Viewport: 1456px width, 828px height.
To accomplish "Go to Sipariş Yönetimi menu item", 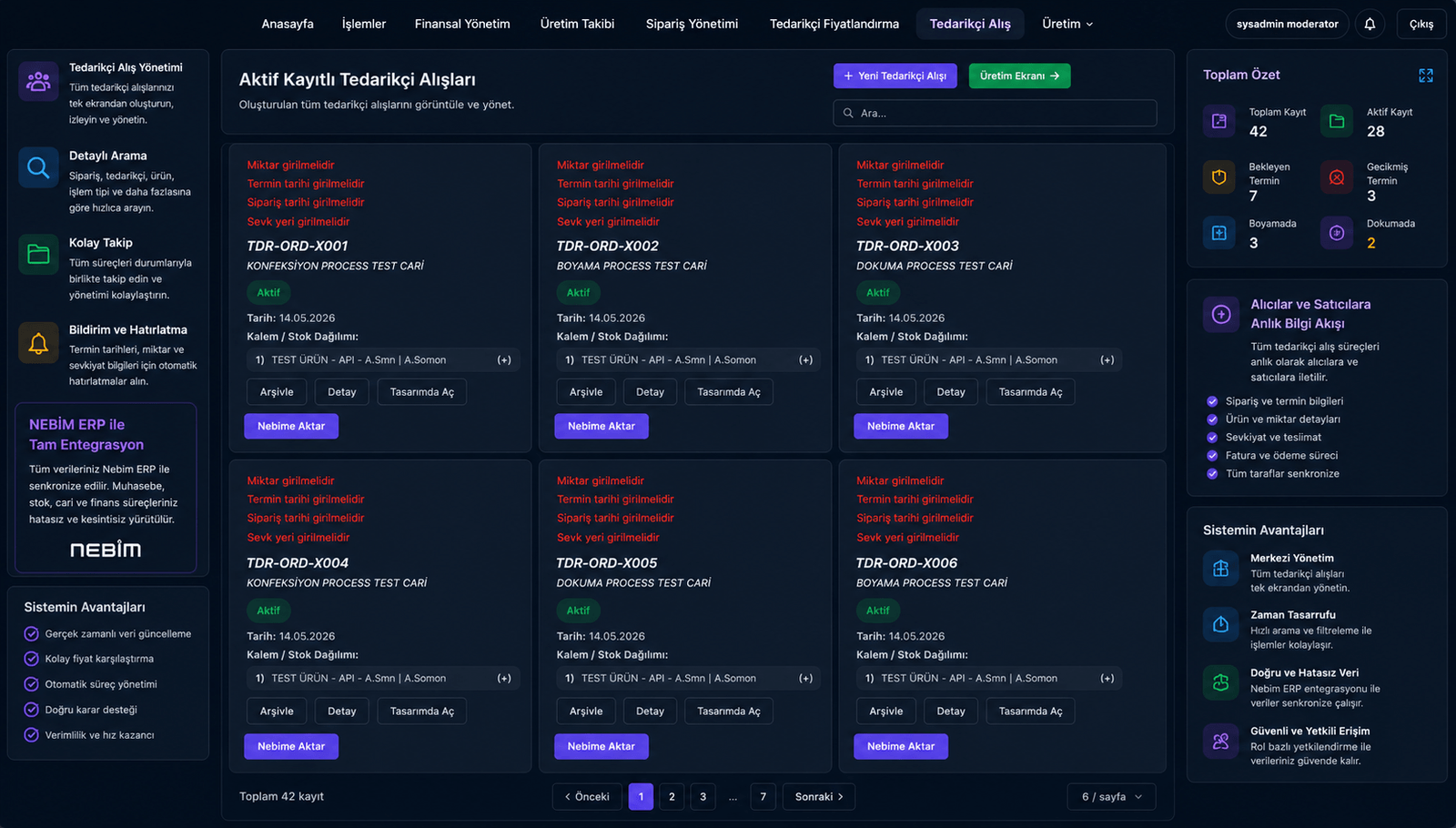I will 692,24.
